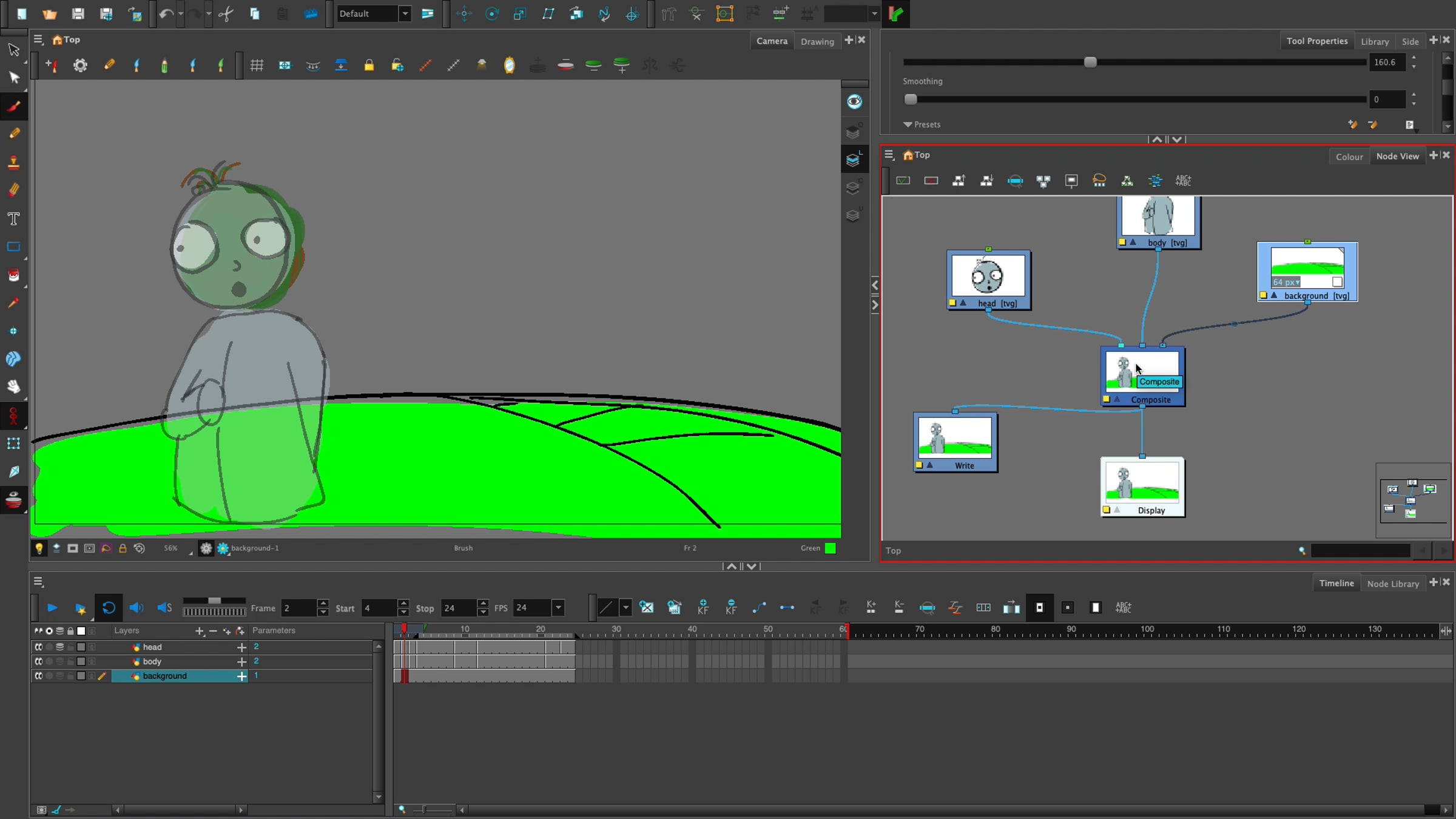This screenshot has height=819, width=1456.
Task: Click the Display node thumbnail
Action: 1142,483
